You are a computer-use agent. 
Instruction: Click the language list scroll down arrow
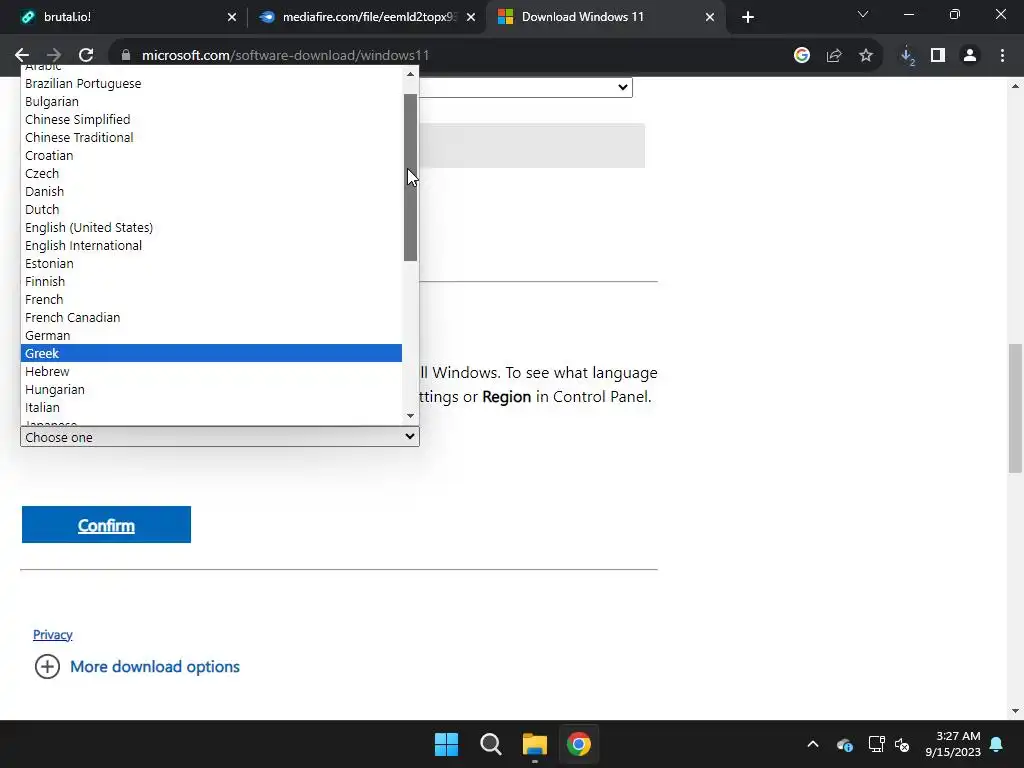point(410,415)
